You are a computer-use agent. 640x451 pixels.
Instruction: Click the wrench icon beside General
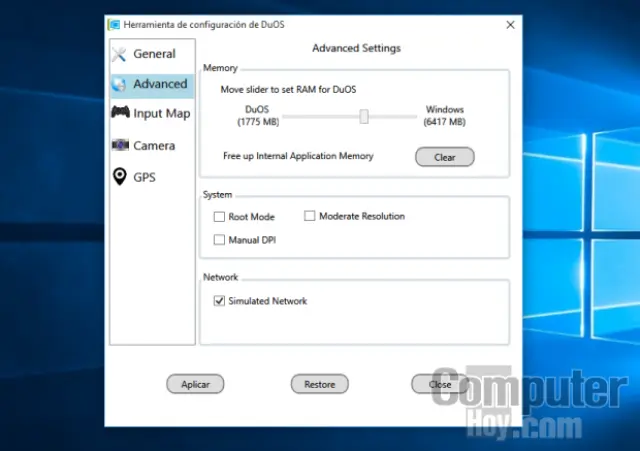pos(120,54)
